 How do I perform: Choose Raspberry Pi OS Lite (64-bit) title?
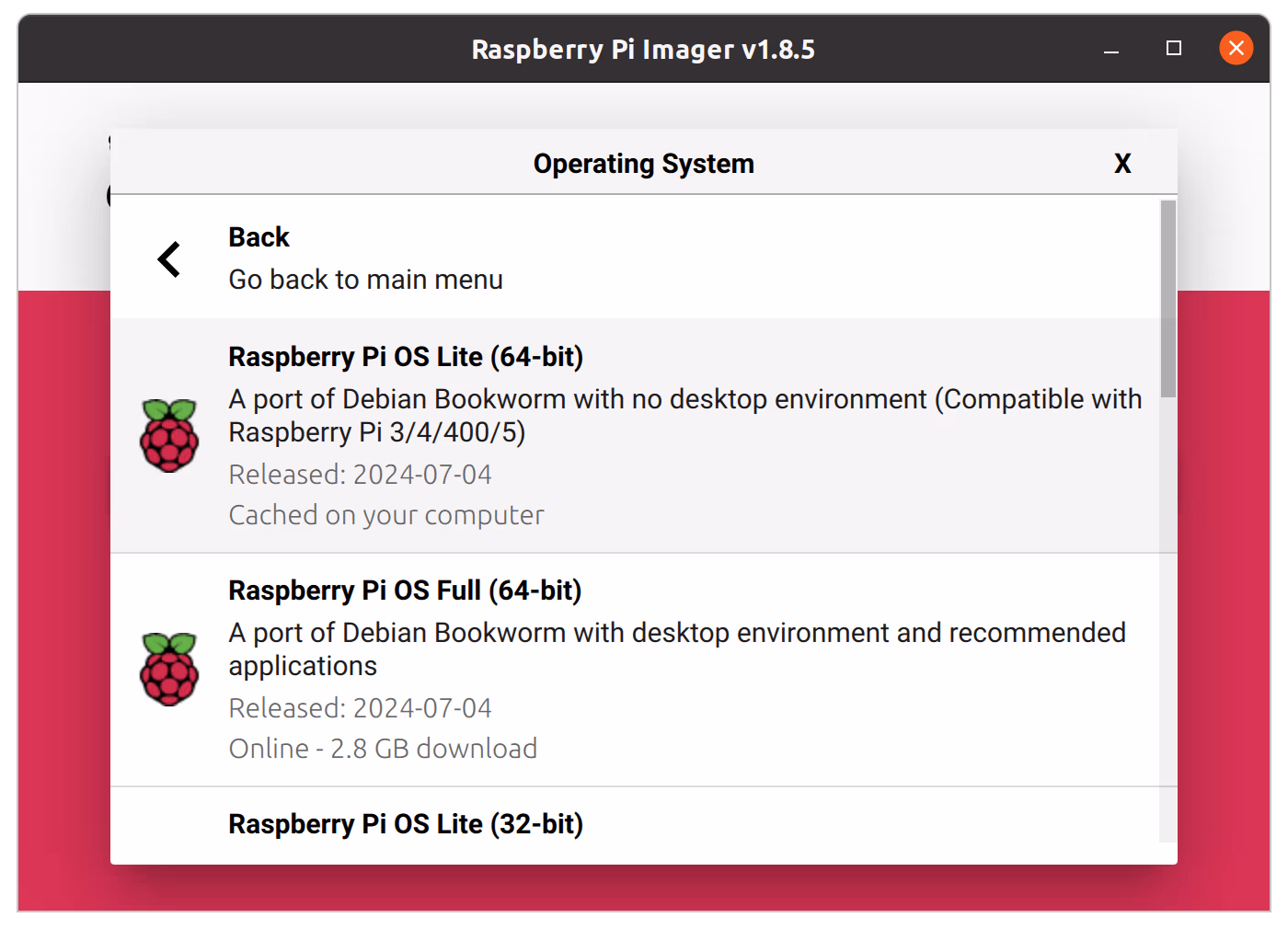406,357
